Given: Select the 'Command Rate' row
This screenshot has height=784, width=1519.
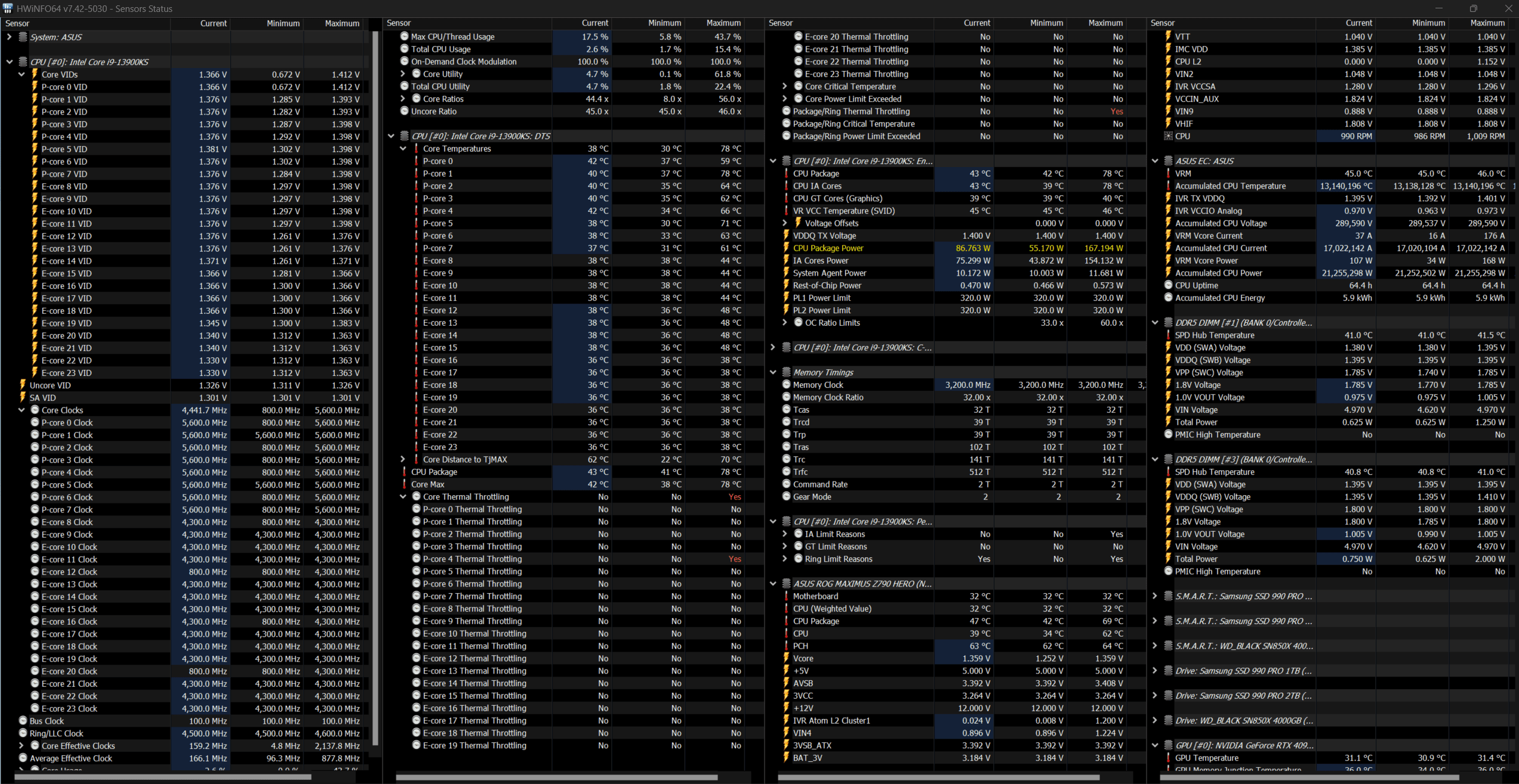Looking at the screenshot, I should coord(955,484).
